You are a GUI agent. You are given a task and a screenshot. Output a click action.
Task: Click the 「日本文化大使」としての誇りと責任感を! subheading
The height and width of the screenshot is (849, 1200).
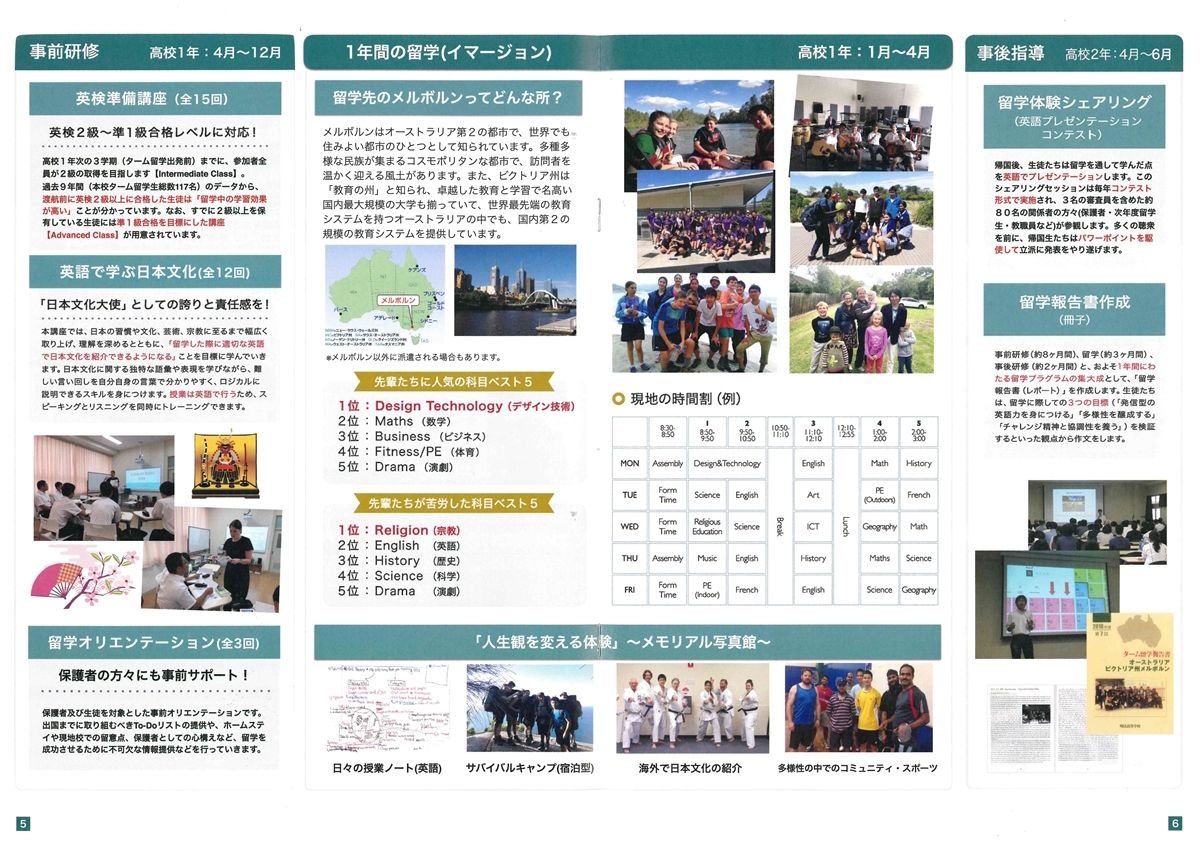pos(154,304)
